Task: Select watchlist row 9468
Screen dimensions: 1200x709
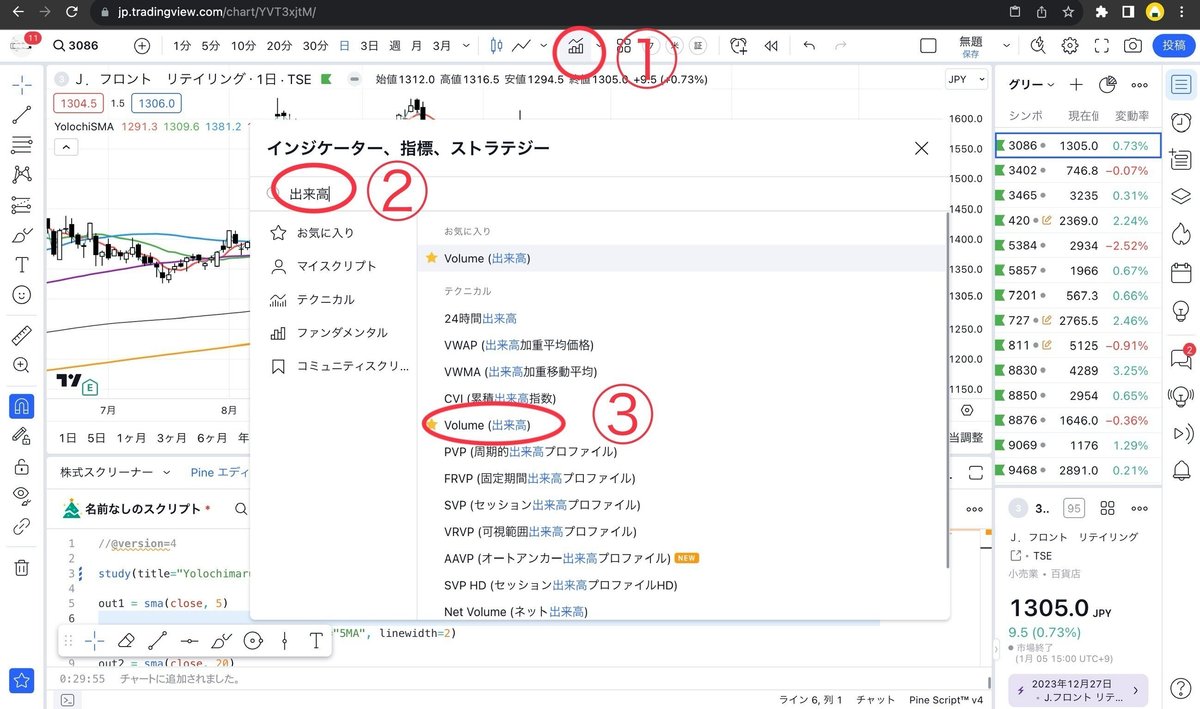Action: tap(1078, 470)
